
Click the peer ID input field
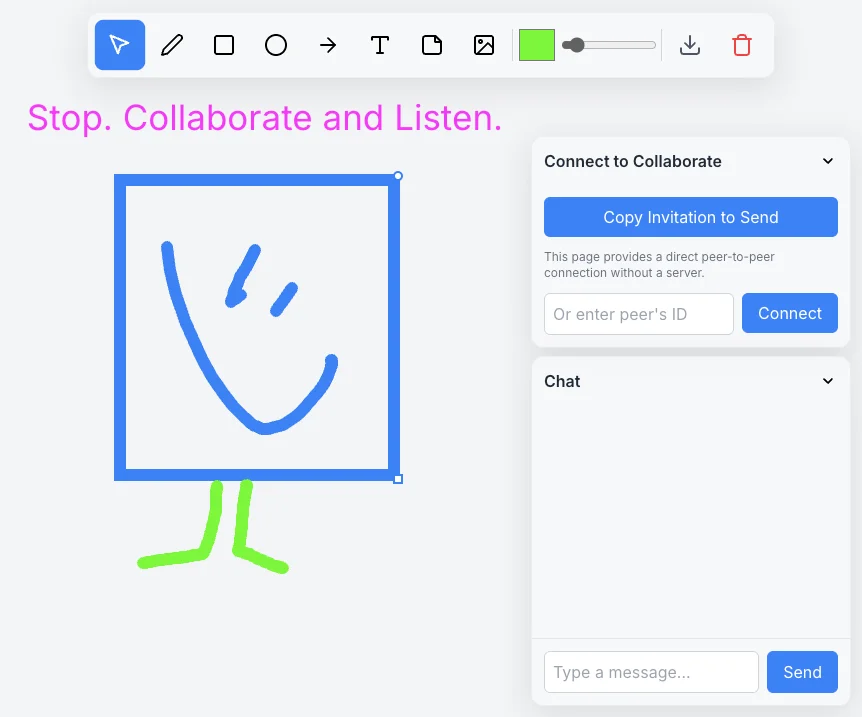pos(638,313)
